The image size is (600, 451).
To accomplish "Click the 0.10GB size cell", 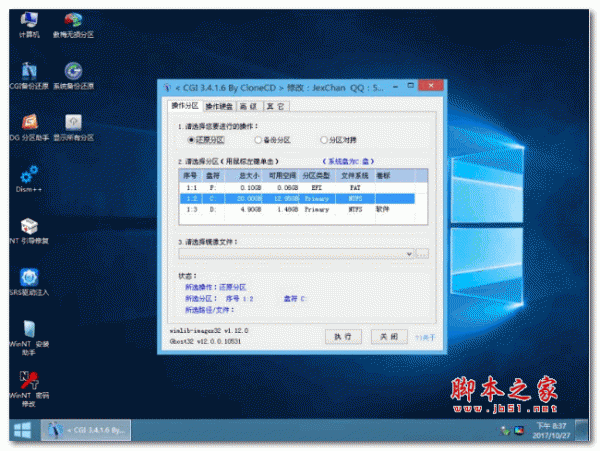I will (x=251, y=188).
